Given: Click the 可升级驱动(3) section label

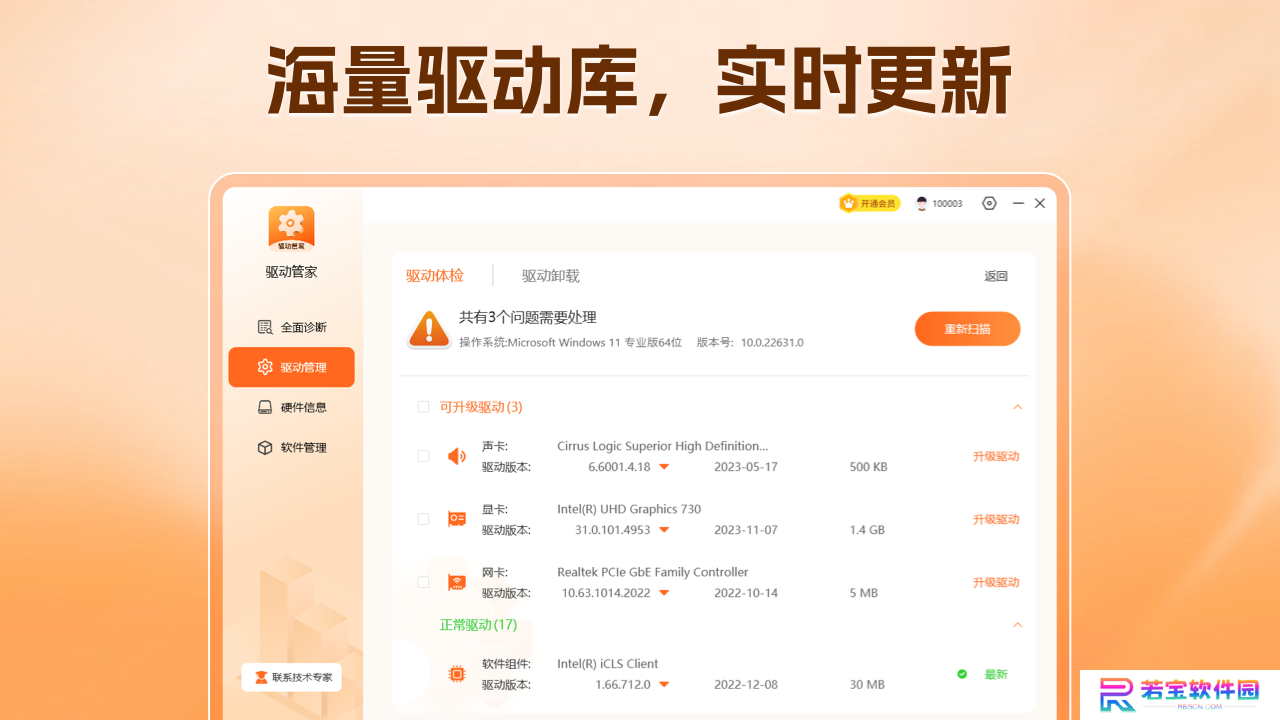Looking at the screenshot, I should 481,407.
